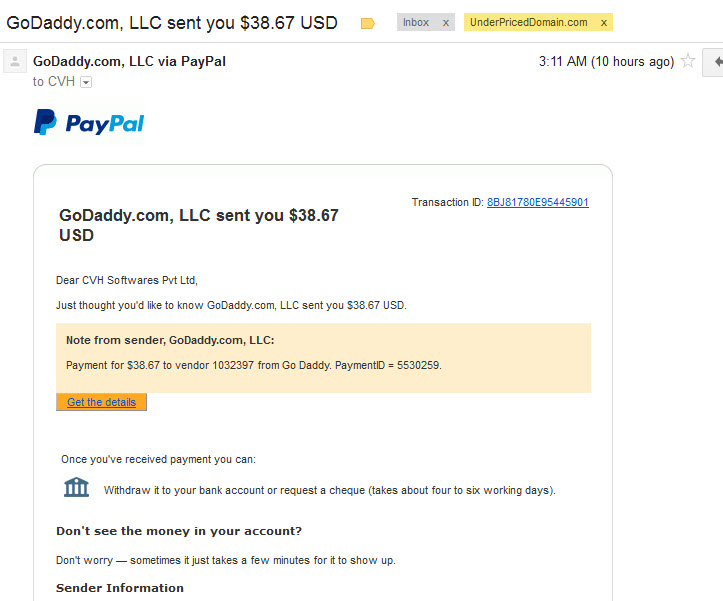Image resolution: width=723 pixels, height=601 pixels.
Task: Click the 'to CVH' recipient text
Action: (53, 82)
